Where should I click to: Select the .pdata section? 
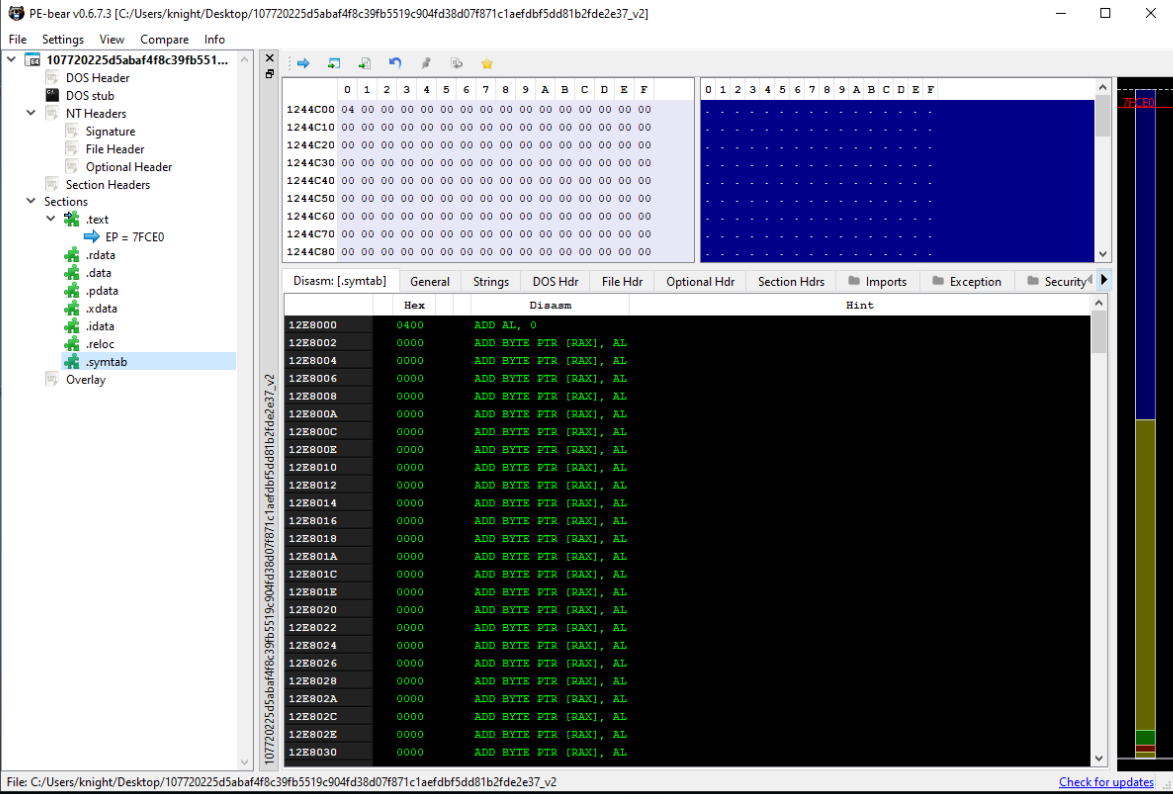coord(102,291)
